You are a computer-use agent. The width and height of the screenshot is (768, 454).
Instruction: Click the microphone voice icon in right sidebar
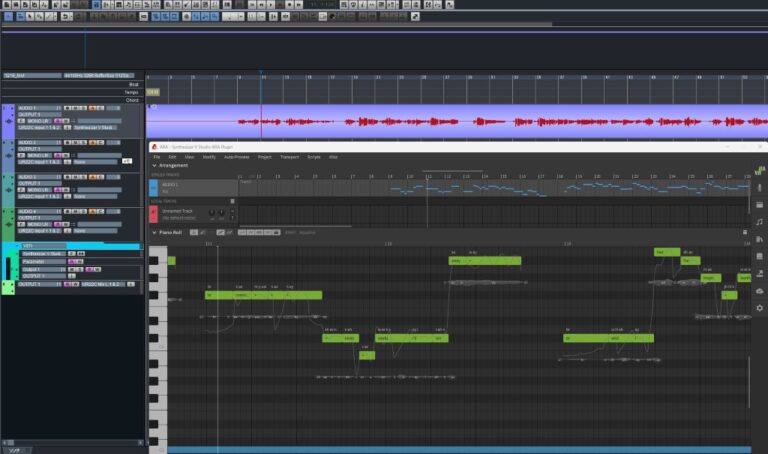point(759,188)
